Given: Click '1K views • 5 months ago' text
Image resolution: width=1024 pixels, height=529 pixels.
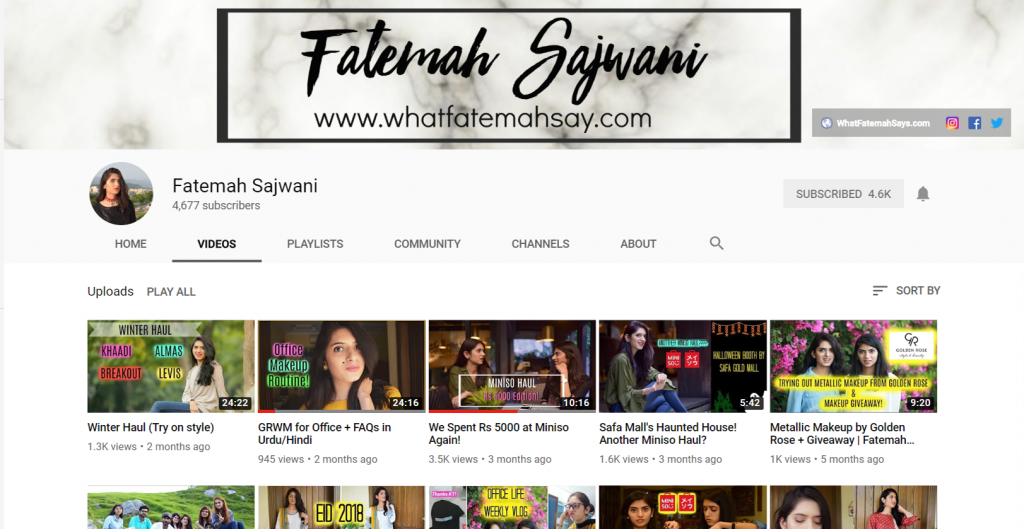Looking at the screenshot, I should pyautogui.click(x=827, y=459).
